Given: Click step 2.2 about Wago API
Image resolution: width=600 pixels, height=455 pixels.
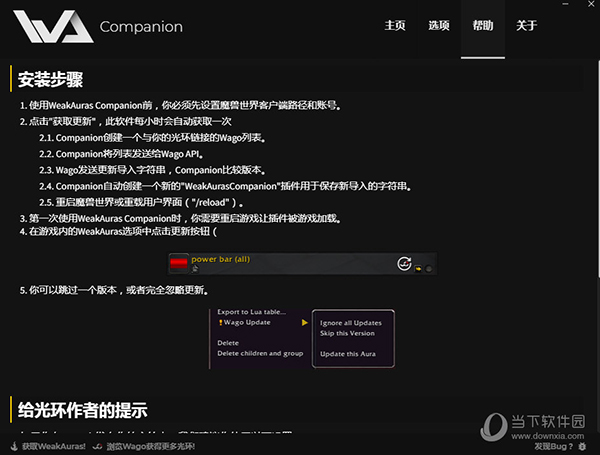Looking at the screenshot, I should pyautogui.click(x=121, y=154).
